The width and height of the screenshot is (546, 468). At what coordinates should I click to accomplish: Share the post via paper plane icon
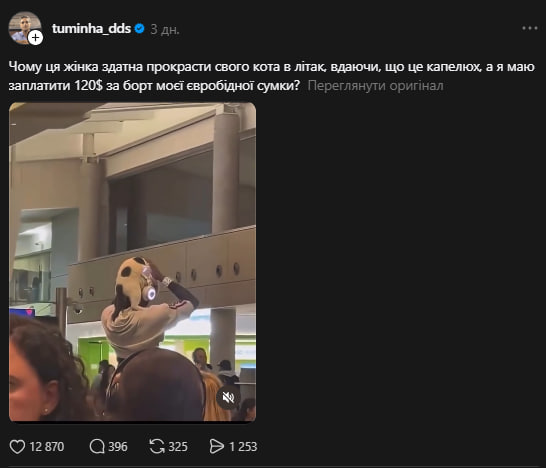pos(217,446)
